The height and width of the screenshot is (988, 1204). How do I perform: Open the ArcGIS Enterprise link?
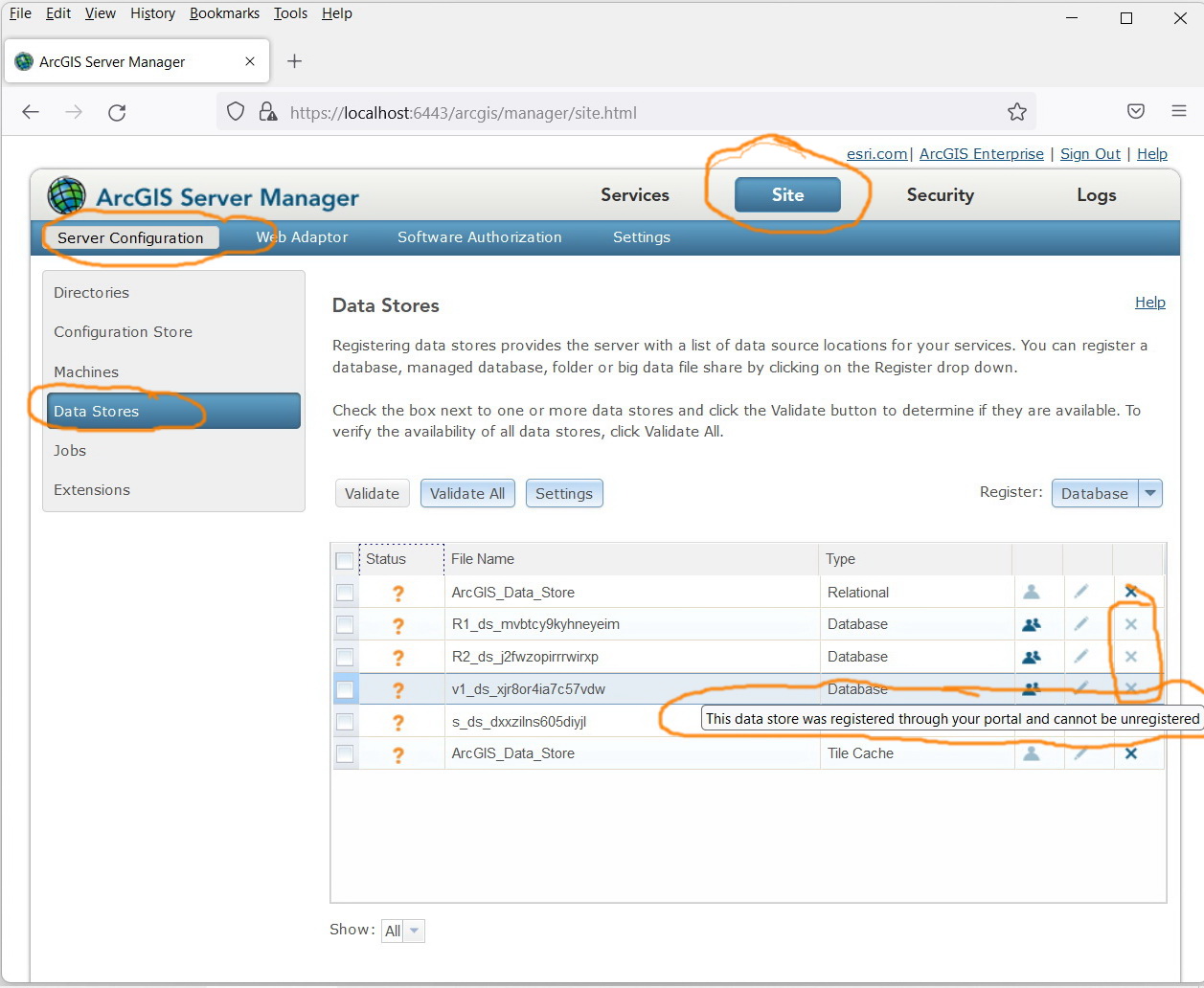click(982, 153)
